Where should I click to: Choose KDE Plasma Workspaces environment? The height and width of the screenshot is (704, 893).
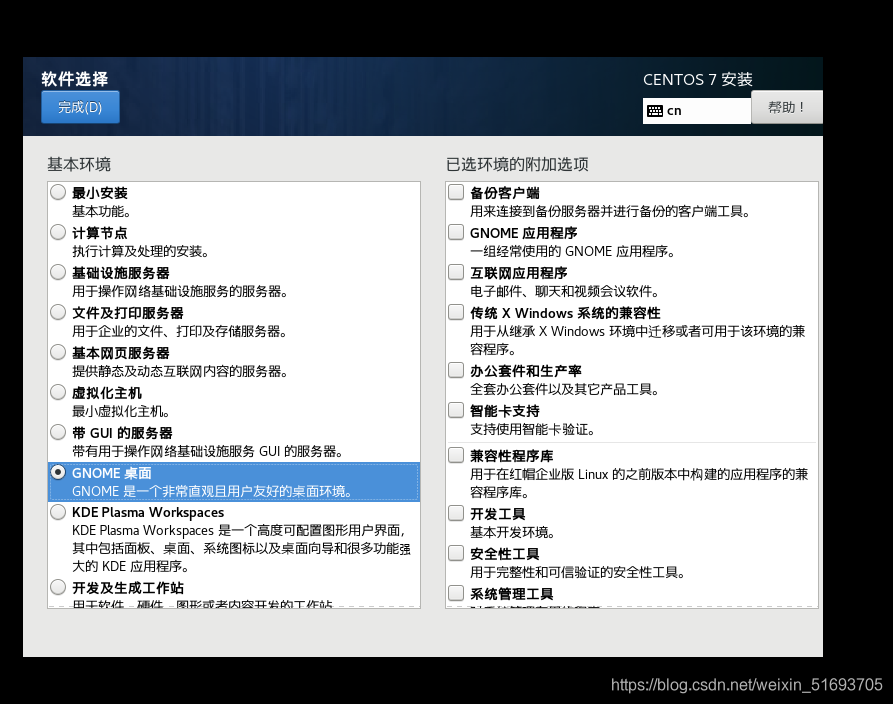[58, 511]
